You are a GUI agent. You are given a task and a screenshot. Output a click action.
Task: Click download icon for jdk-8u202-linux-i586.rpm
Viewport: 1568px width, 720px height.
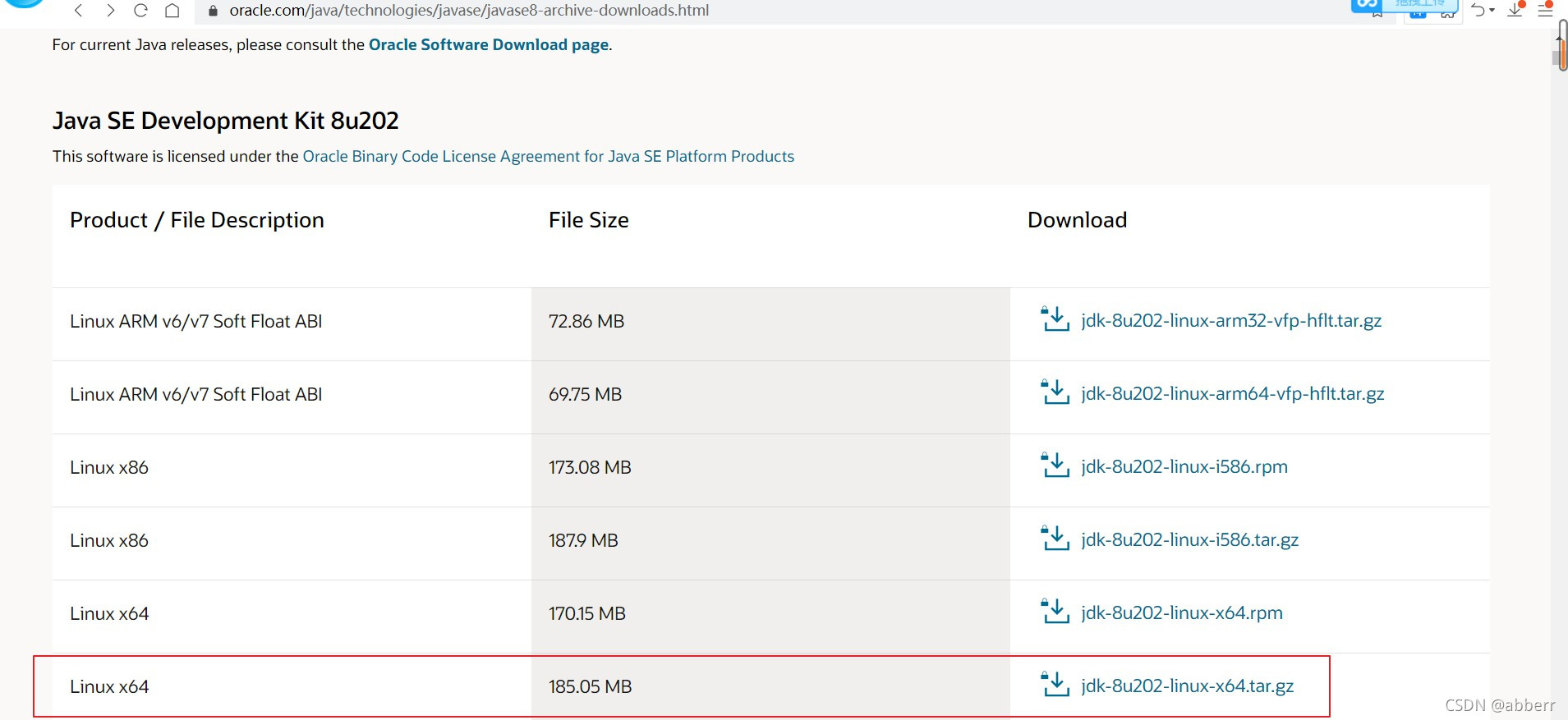pyautogui.click(x=1055, y=465)
